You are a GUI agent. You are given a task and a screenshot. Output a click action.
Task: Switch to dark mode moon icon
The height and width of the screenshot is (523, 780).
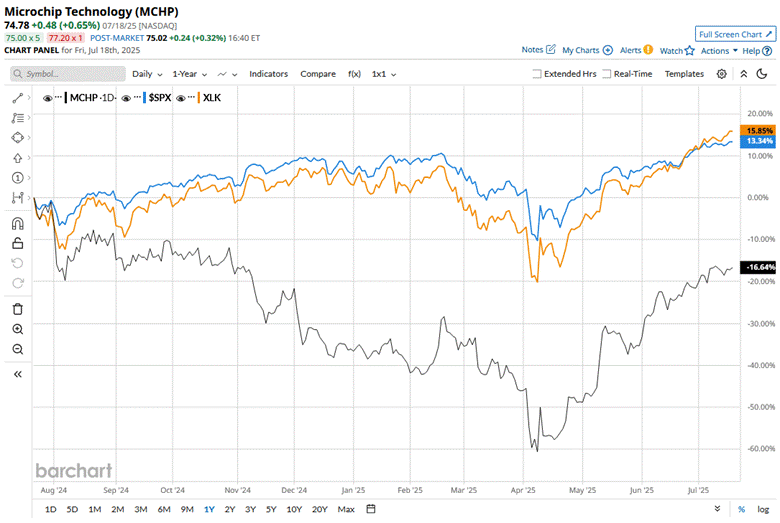762,74
